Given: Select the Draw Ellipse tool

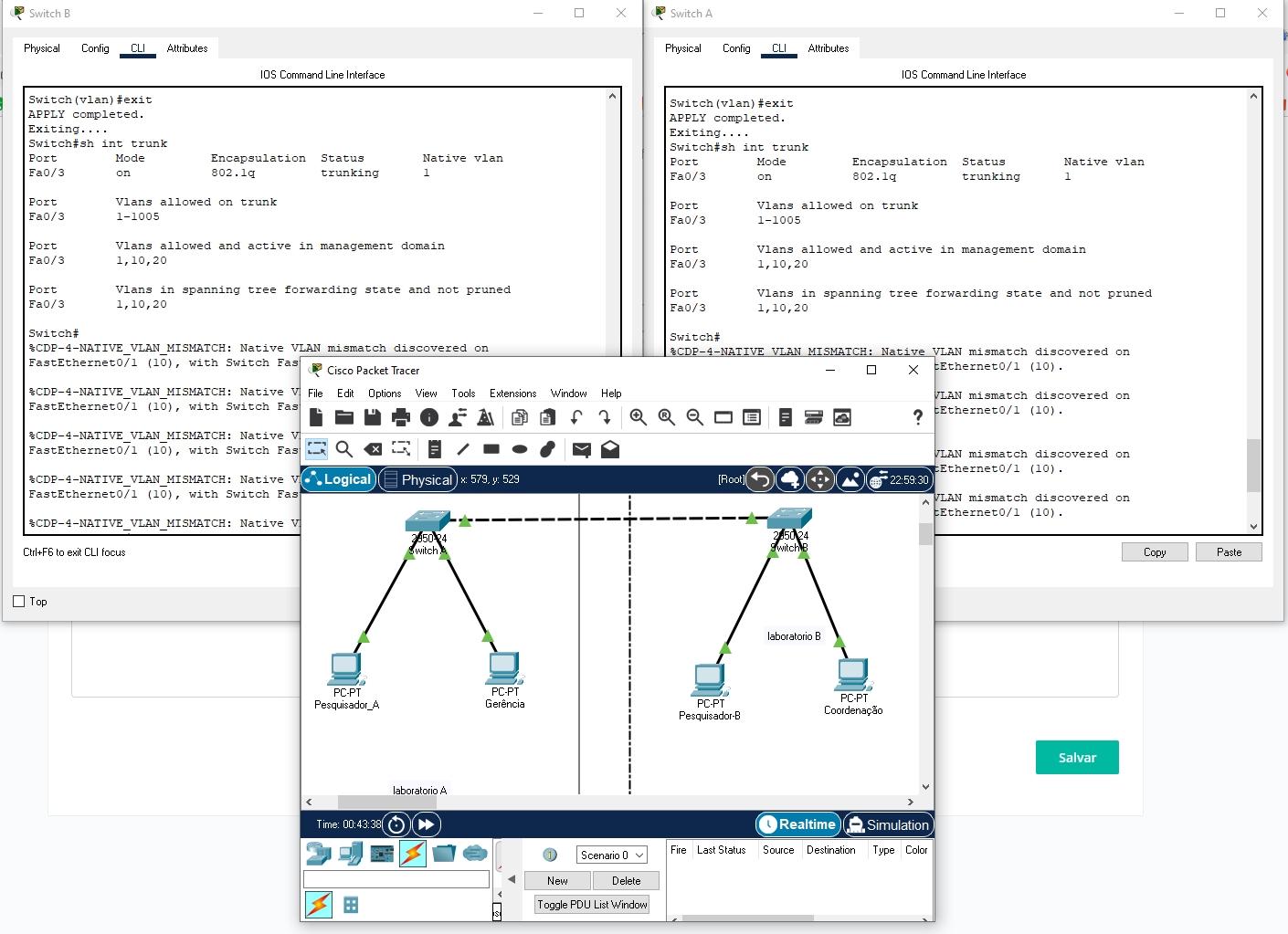Looking at the screenshot, I should pyautogui.click(x=520, y=448).
